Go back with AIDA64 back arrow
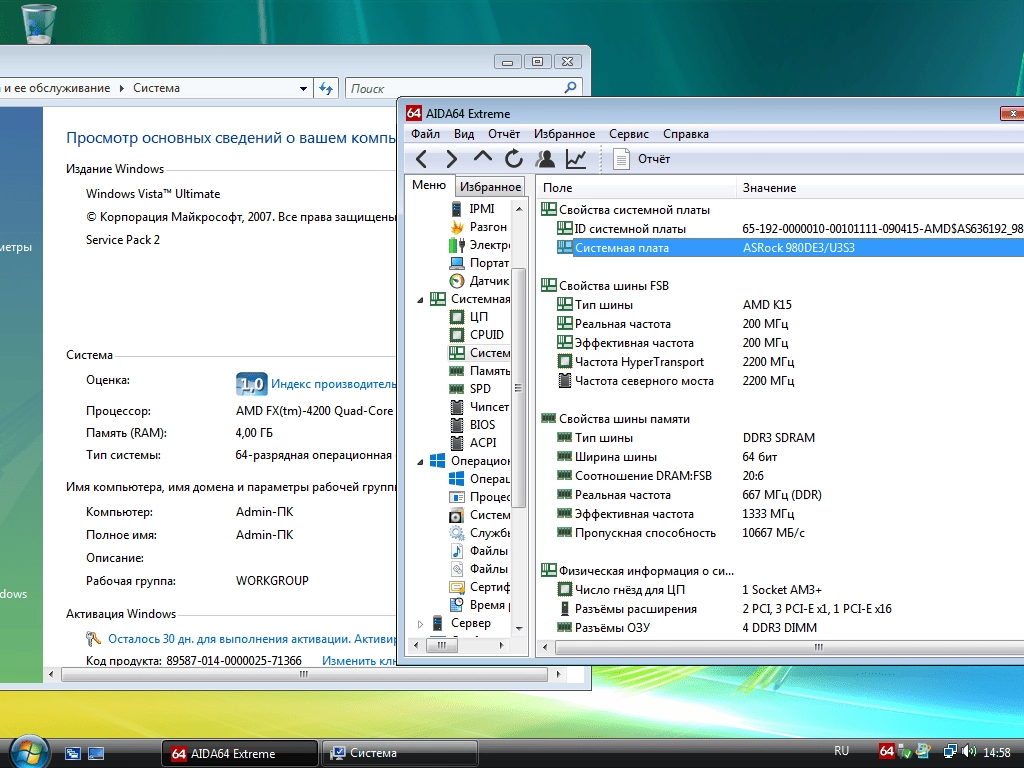This screenshot has height=768, width=1024. [x=422, y=159]
